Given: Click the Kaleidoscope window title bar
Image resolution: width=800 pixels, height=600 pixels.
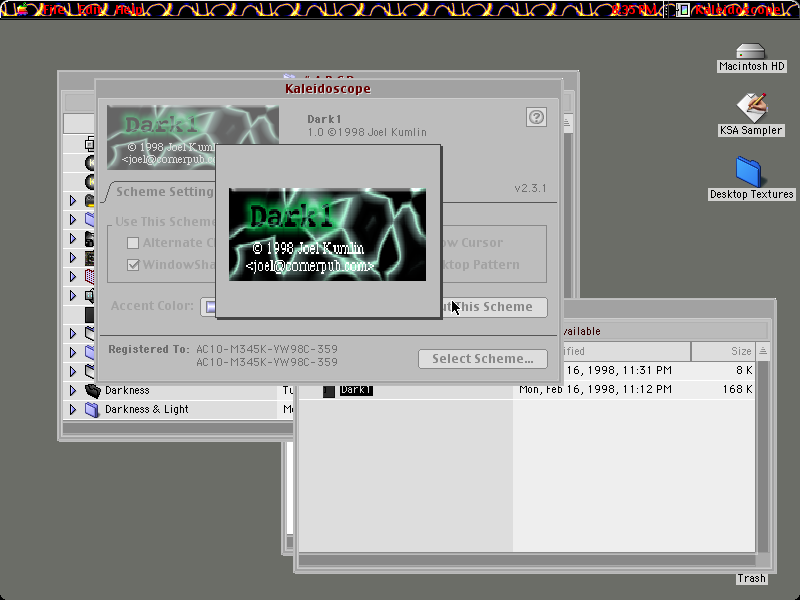Looking at the screenshot, I should point(328,88).
